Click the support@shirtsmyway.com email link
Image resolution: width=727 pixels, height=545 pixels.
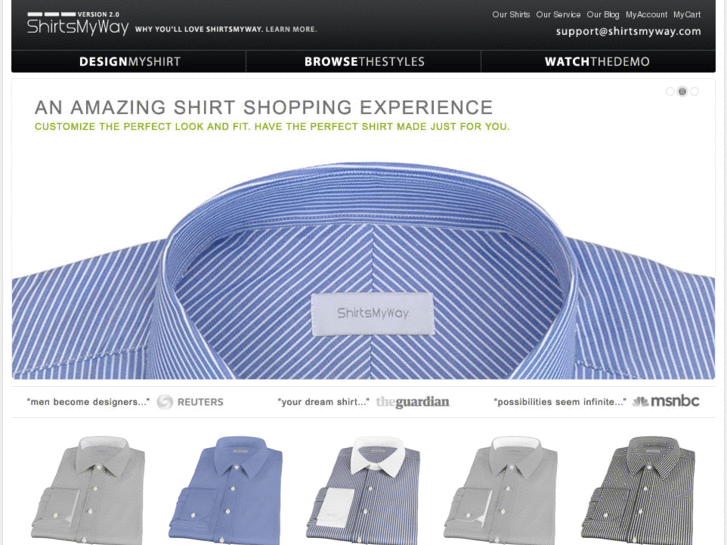pyautogui.click(x=628, y=31)
